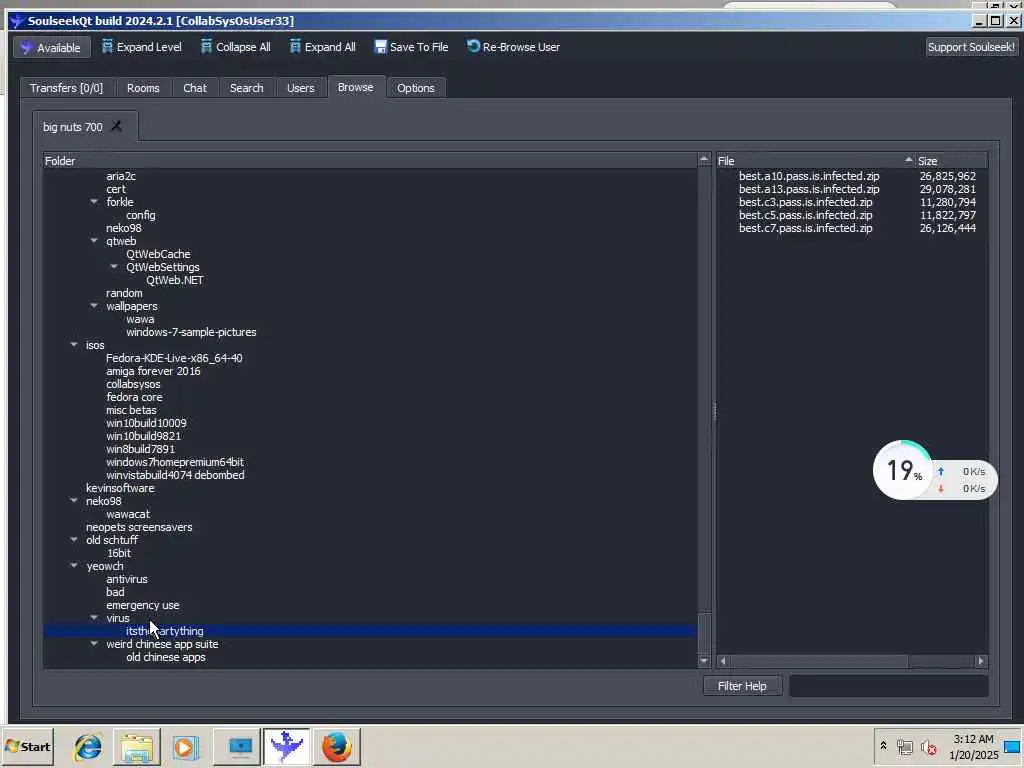Select Fedora-KDE-Live-x86_64-40 folder
Screen dimensions: 1024x768
[x=174, y=359]
